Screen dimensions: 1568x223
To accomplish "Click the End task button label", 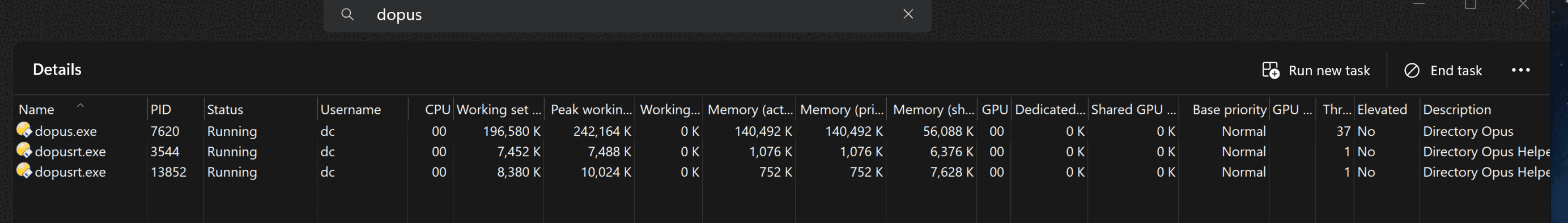I will (1455, 71).
